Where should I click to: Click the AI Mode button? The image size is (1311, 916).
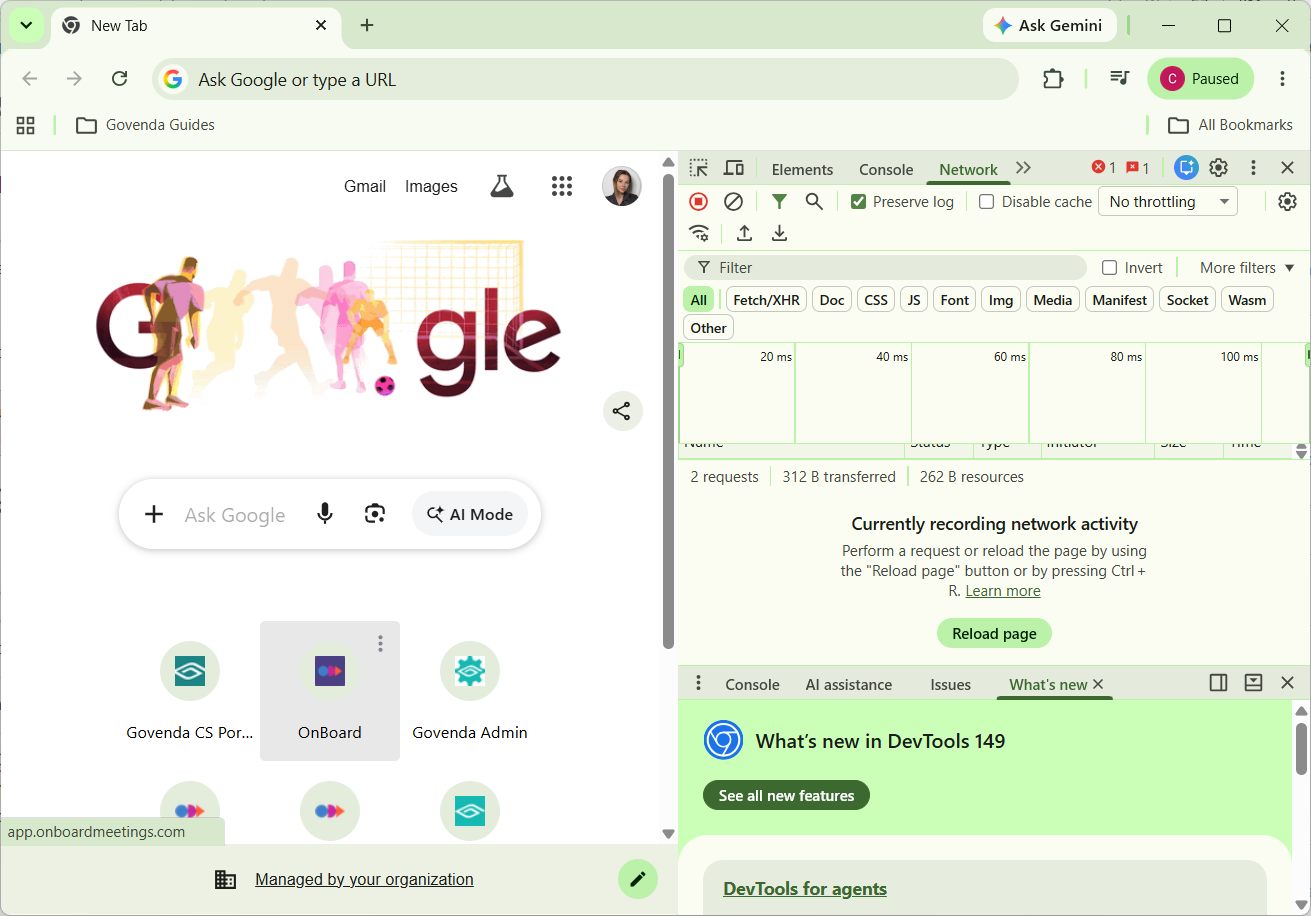(470, 514)
